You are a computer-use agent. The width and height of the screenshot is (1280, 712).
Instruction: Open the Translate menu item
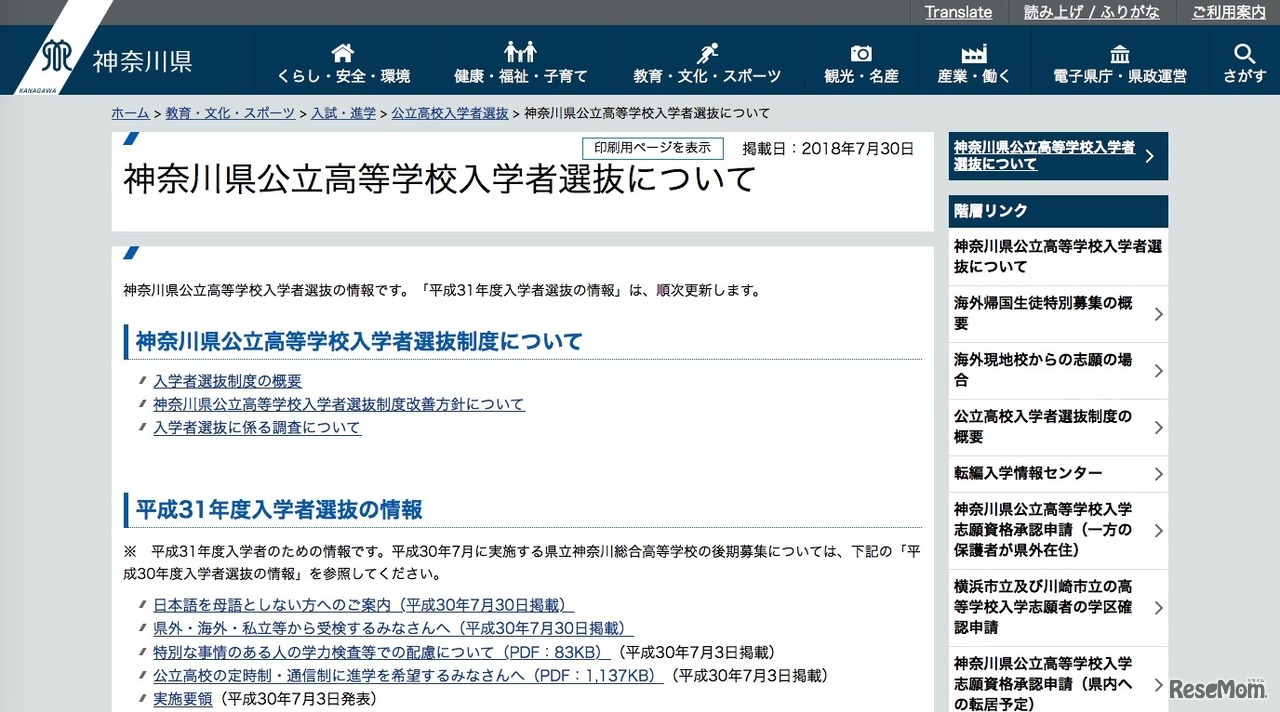tap(958, 12)
